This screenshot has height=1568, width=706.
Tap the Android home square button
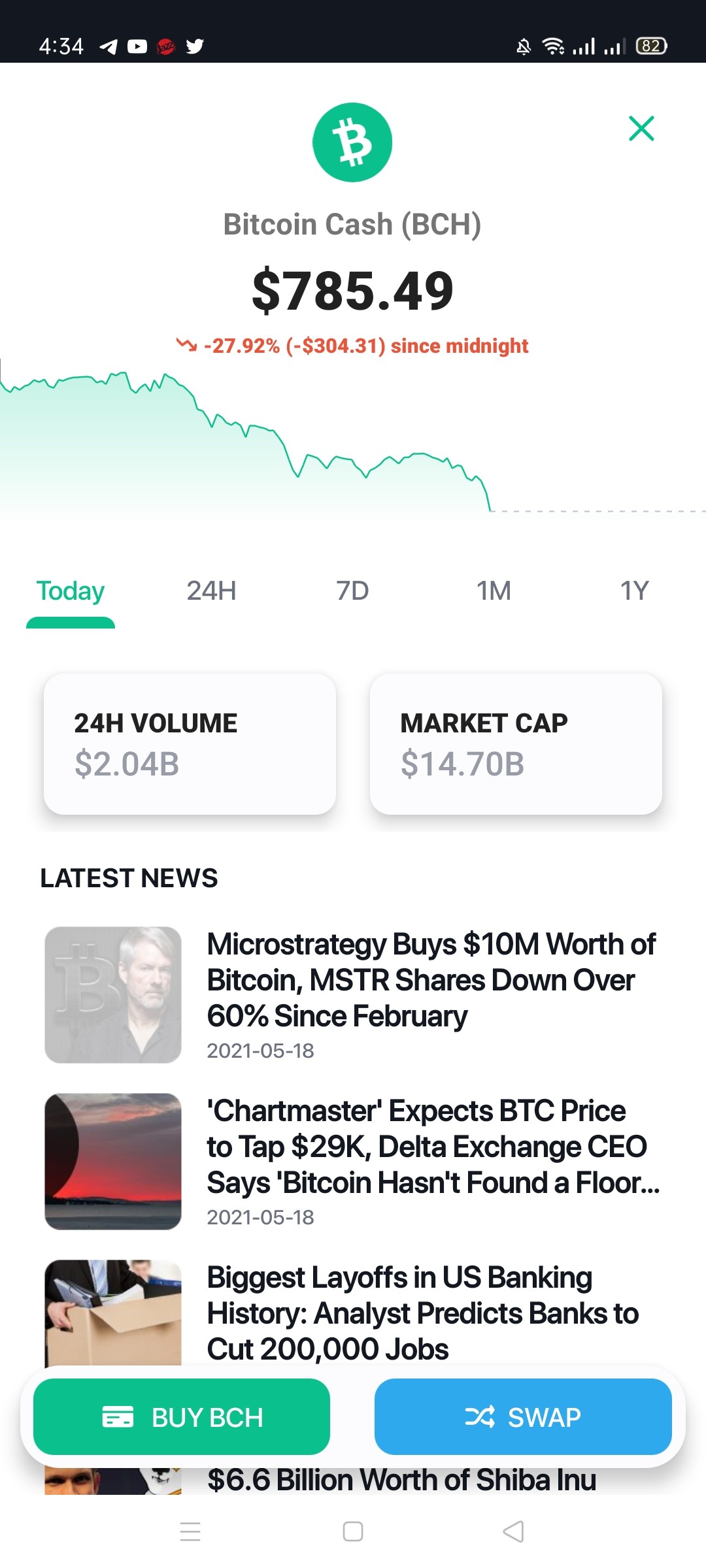pyautogui.click(x=353, y=1531)
